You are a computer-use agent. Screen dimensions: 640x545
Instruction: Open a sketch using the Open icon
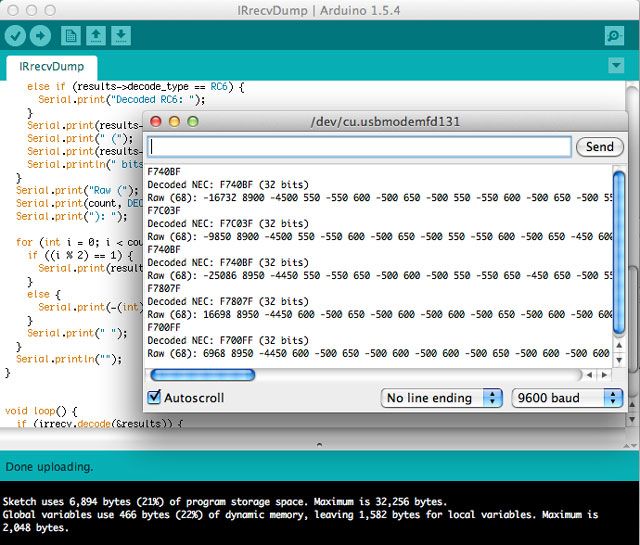(96, 36)
